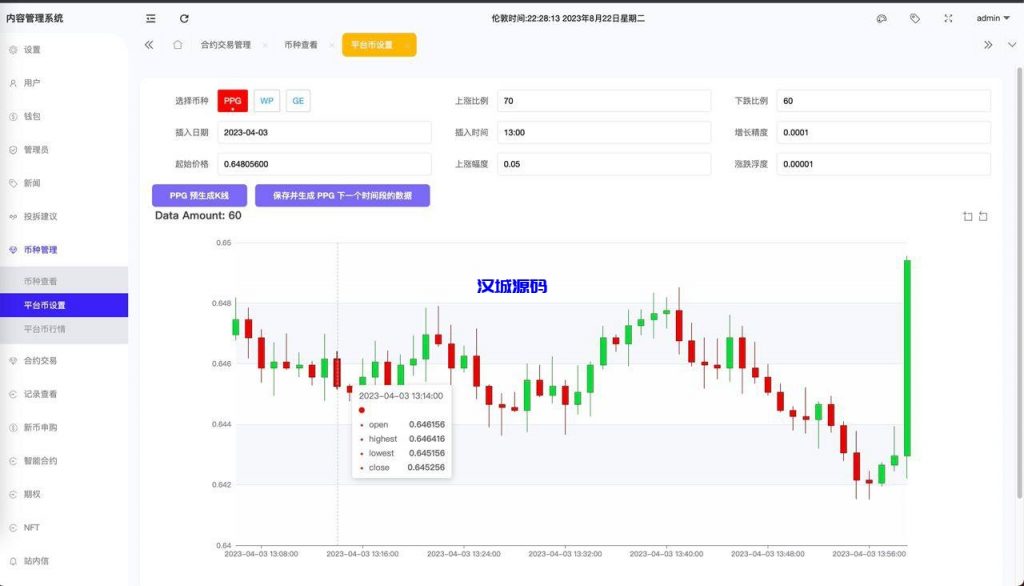
Task: Click the hamburger menu icon top left
Action: pos(151,17)
